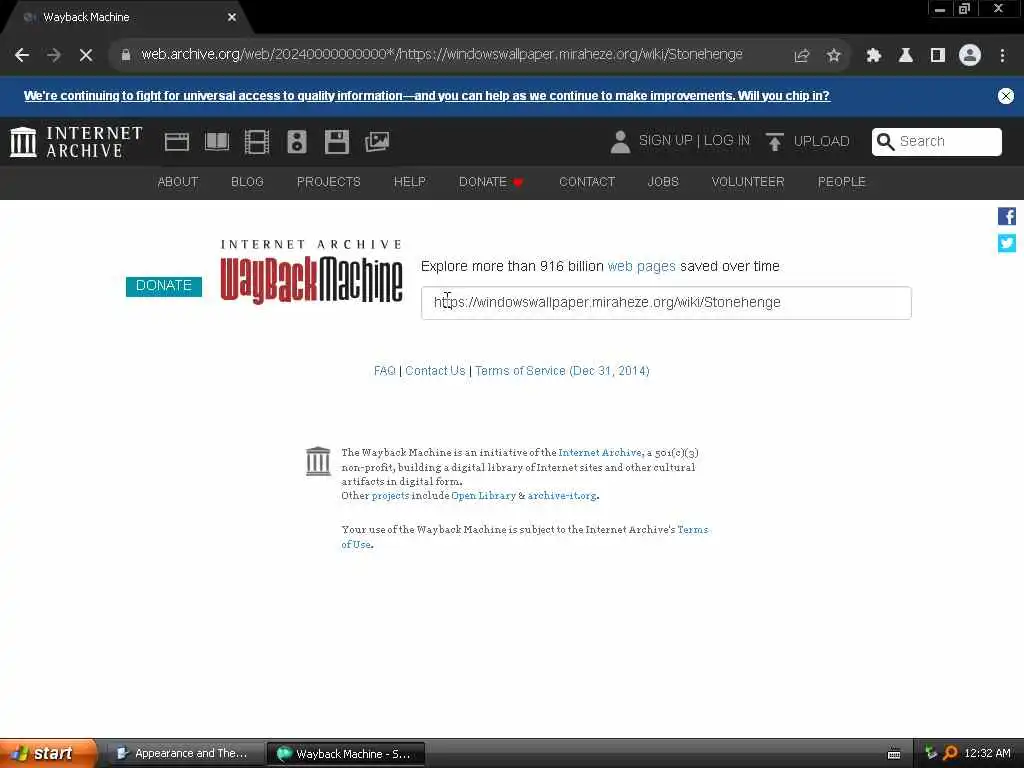Open the PEOPLE menu item
Viewport: 1024px width, 768px height.
tap(841, 182)
